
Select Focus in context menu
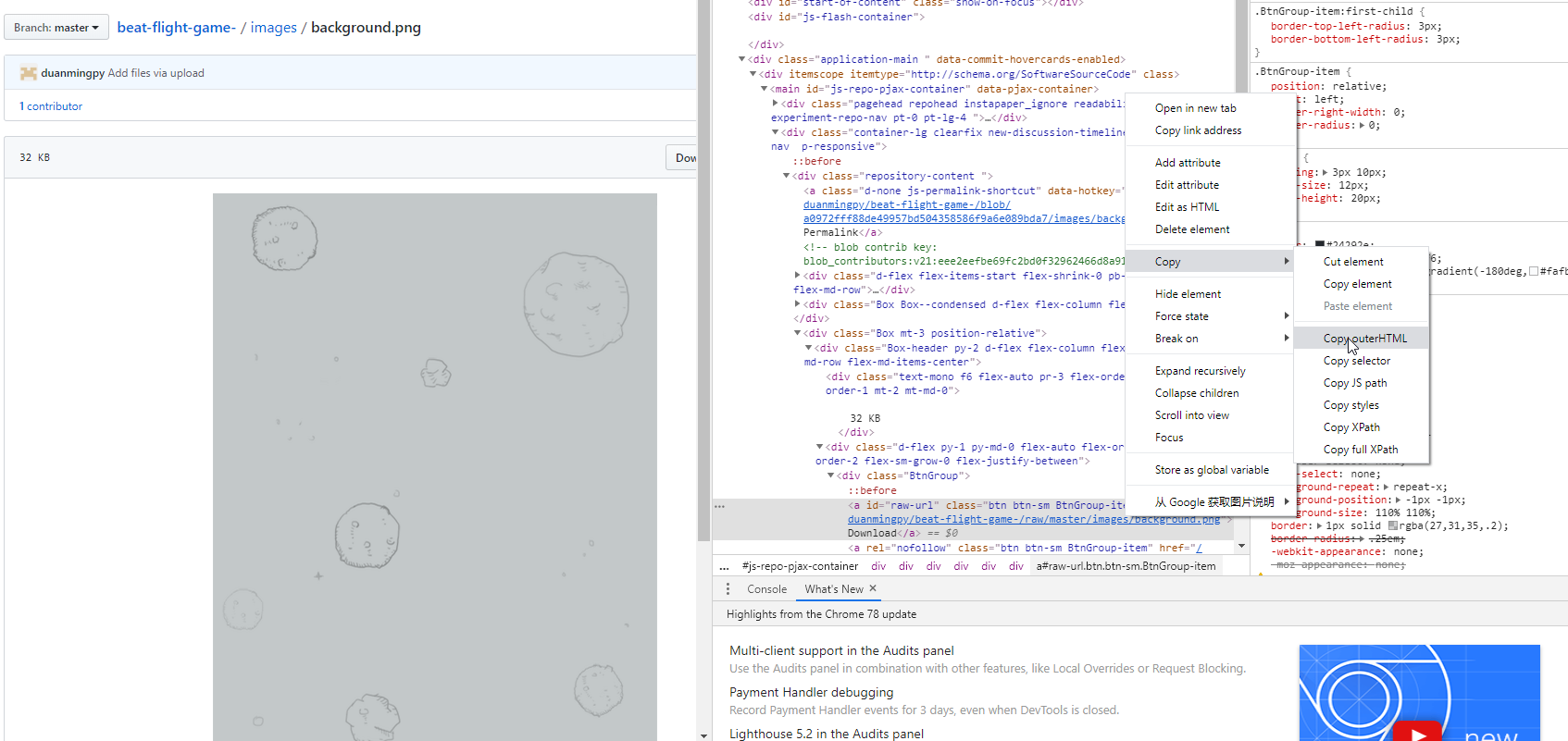click(1210, 438)
